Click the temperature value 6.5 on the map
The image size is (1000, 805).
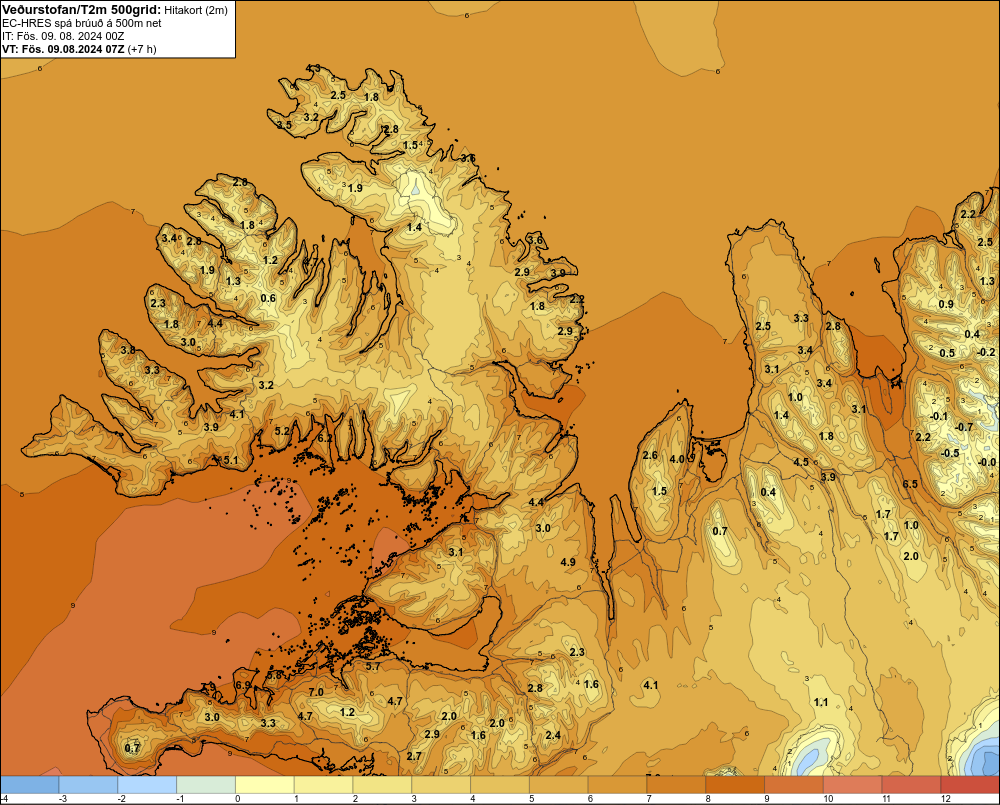pyautogui.click(x=910, y=484)
